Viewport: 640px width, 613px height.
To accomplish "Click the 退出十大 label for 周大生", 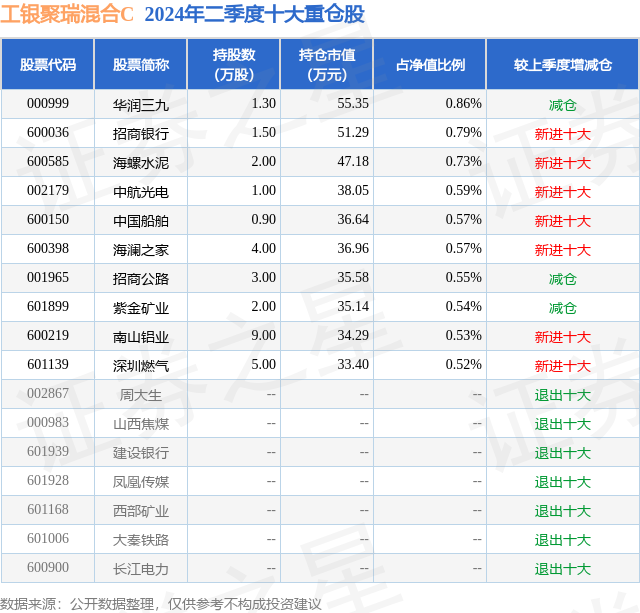I will [x=562, y=394].
